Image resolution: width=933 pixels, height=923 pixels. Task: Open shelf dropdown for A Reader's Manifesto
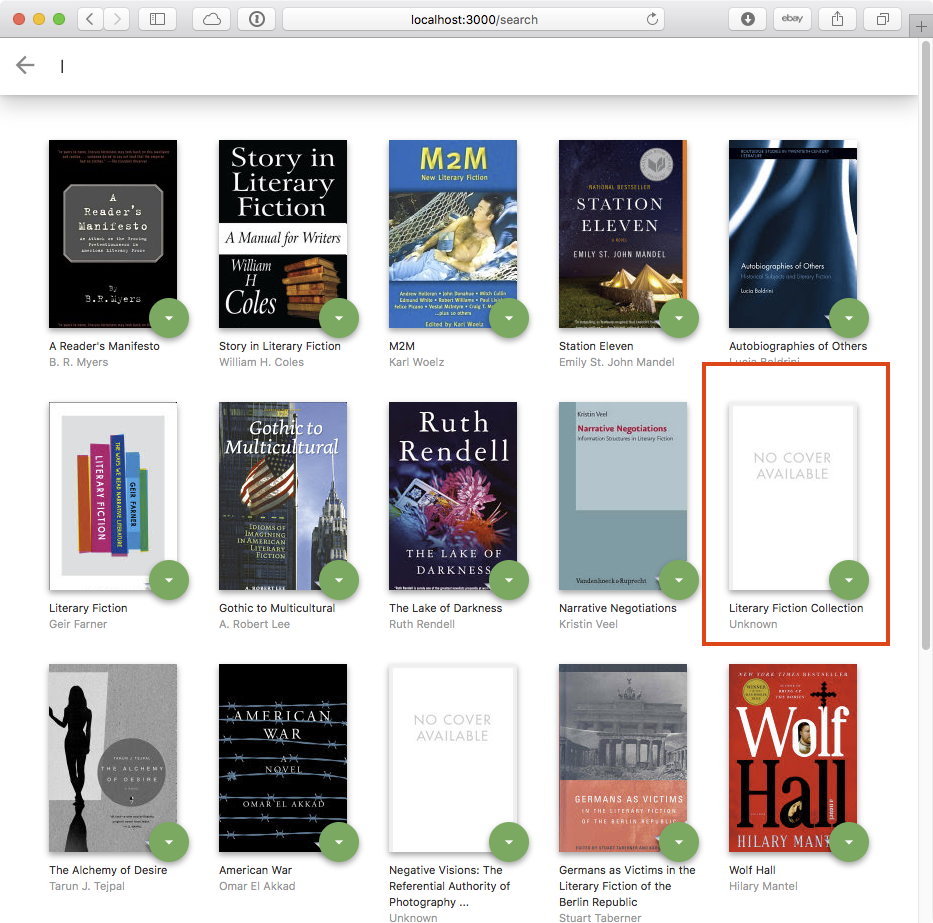click(169, 318)
